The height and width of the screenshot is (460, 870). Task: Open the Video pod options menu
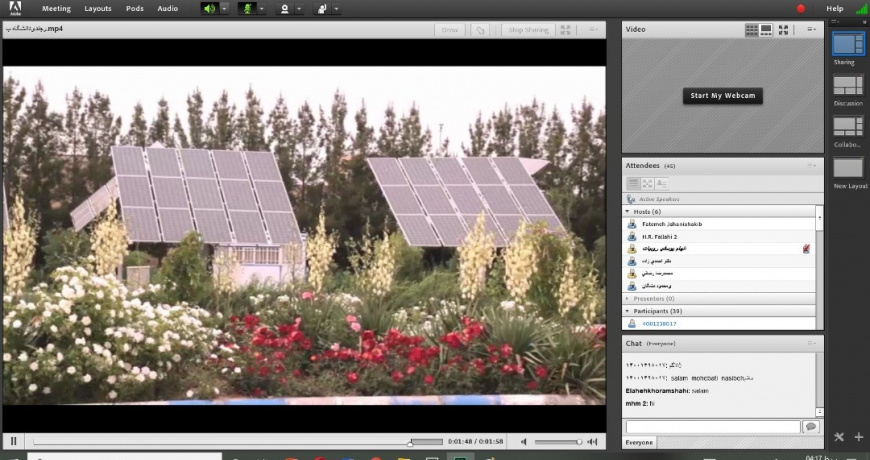812,29
